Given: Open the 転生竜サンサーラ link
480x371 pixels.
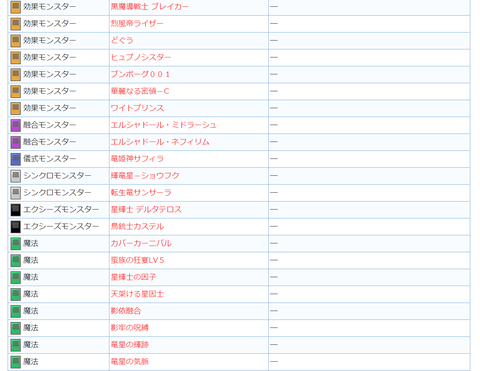Looking at the screenshot, I should pos(141,193).
